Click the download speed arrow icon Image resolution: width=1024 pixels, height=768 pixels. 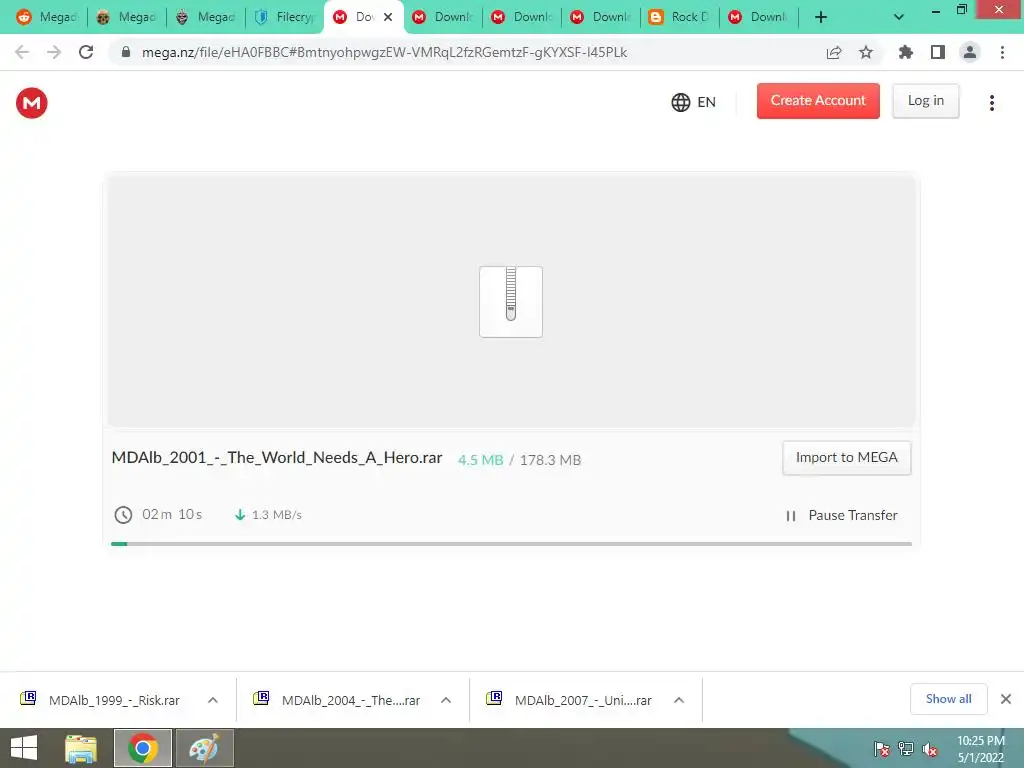point(240,515)
